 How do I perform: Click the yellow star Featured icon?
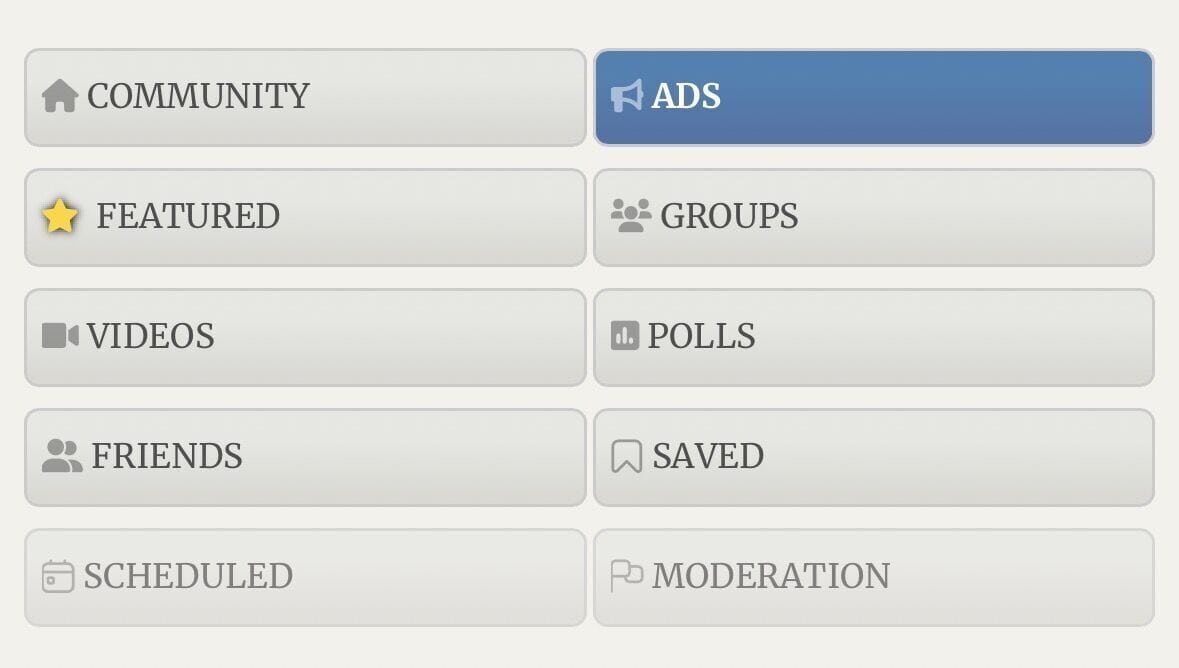(59, 216)
